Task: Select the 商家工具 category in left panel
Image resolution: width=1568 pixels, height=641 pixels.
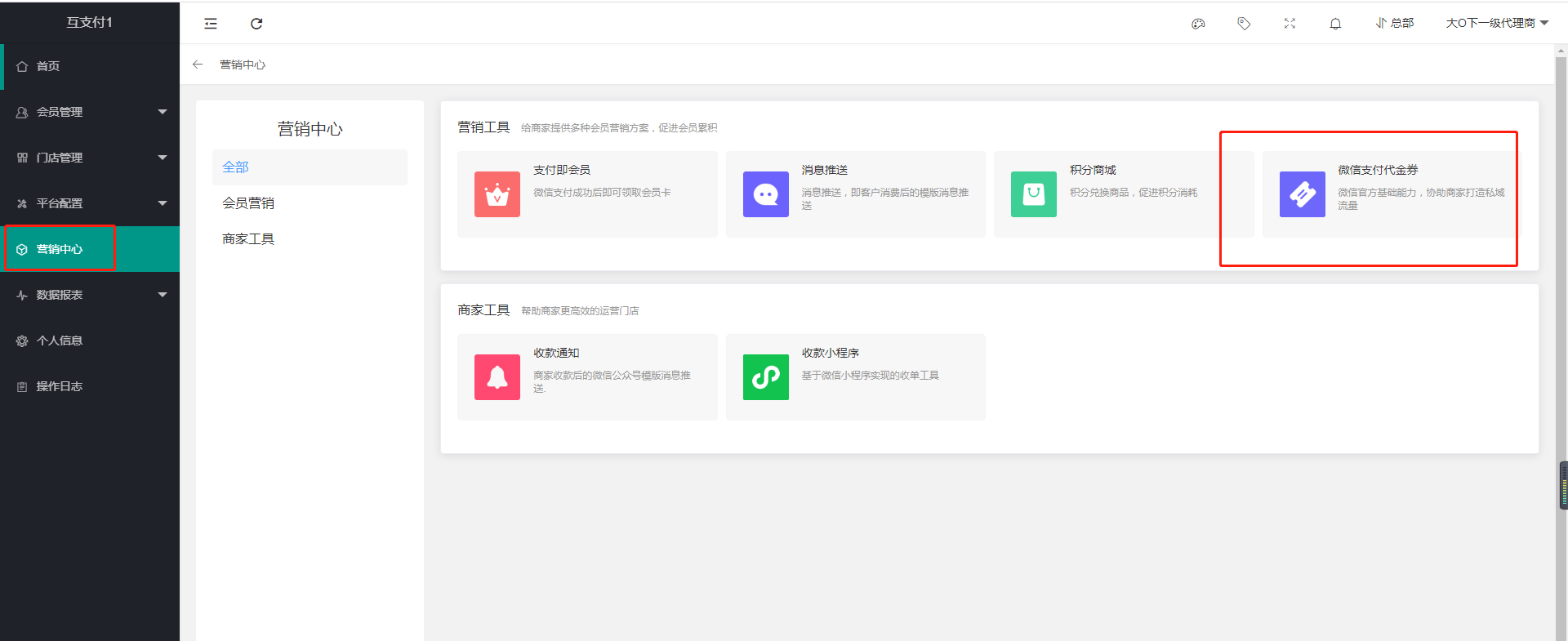Action: point(310,239)
